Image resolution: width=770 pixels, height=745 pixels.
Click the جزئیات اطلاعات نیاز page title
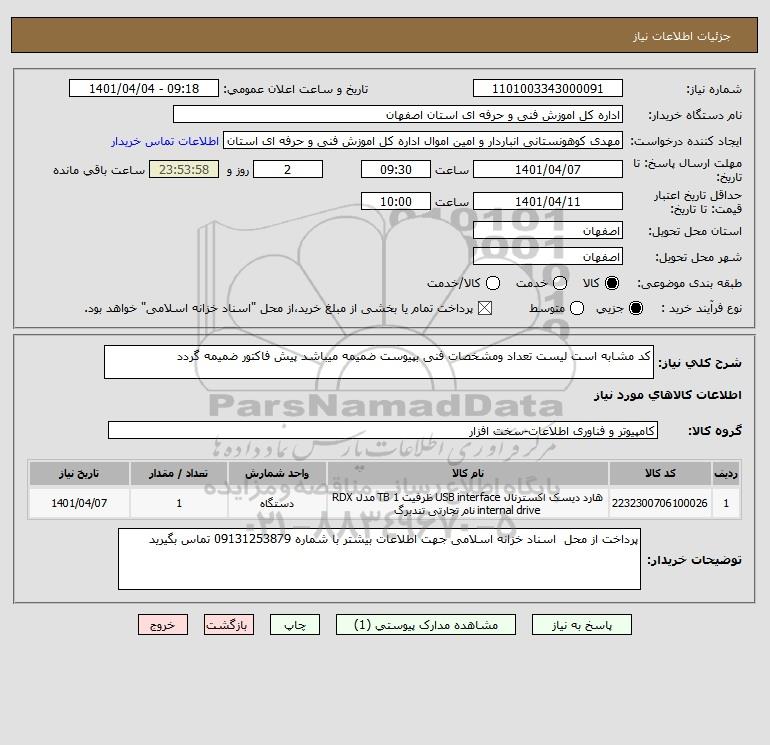coord(682,36)
